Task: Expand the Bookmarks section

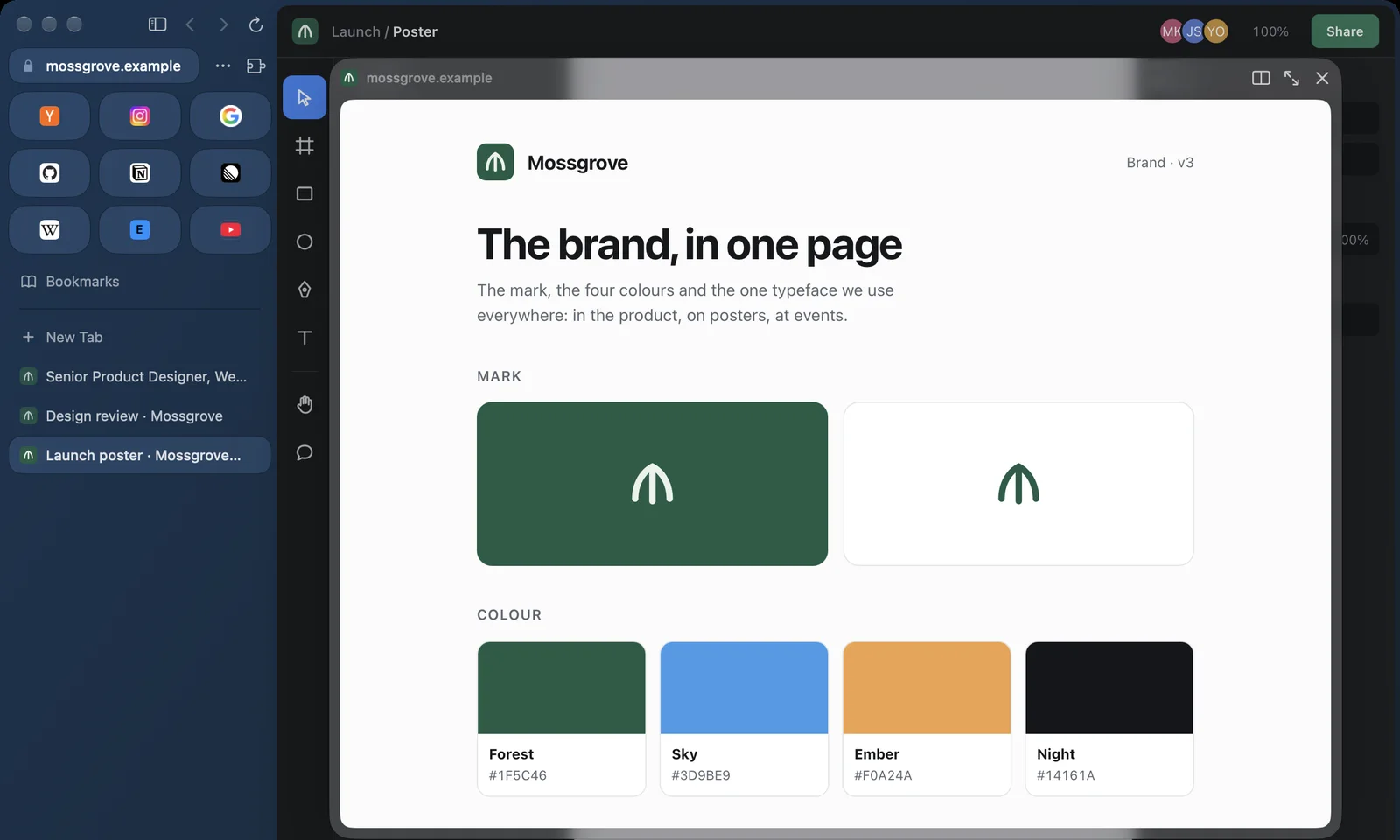Action: [140, 282]
